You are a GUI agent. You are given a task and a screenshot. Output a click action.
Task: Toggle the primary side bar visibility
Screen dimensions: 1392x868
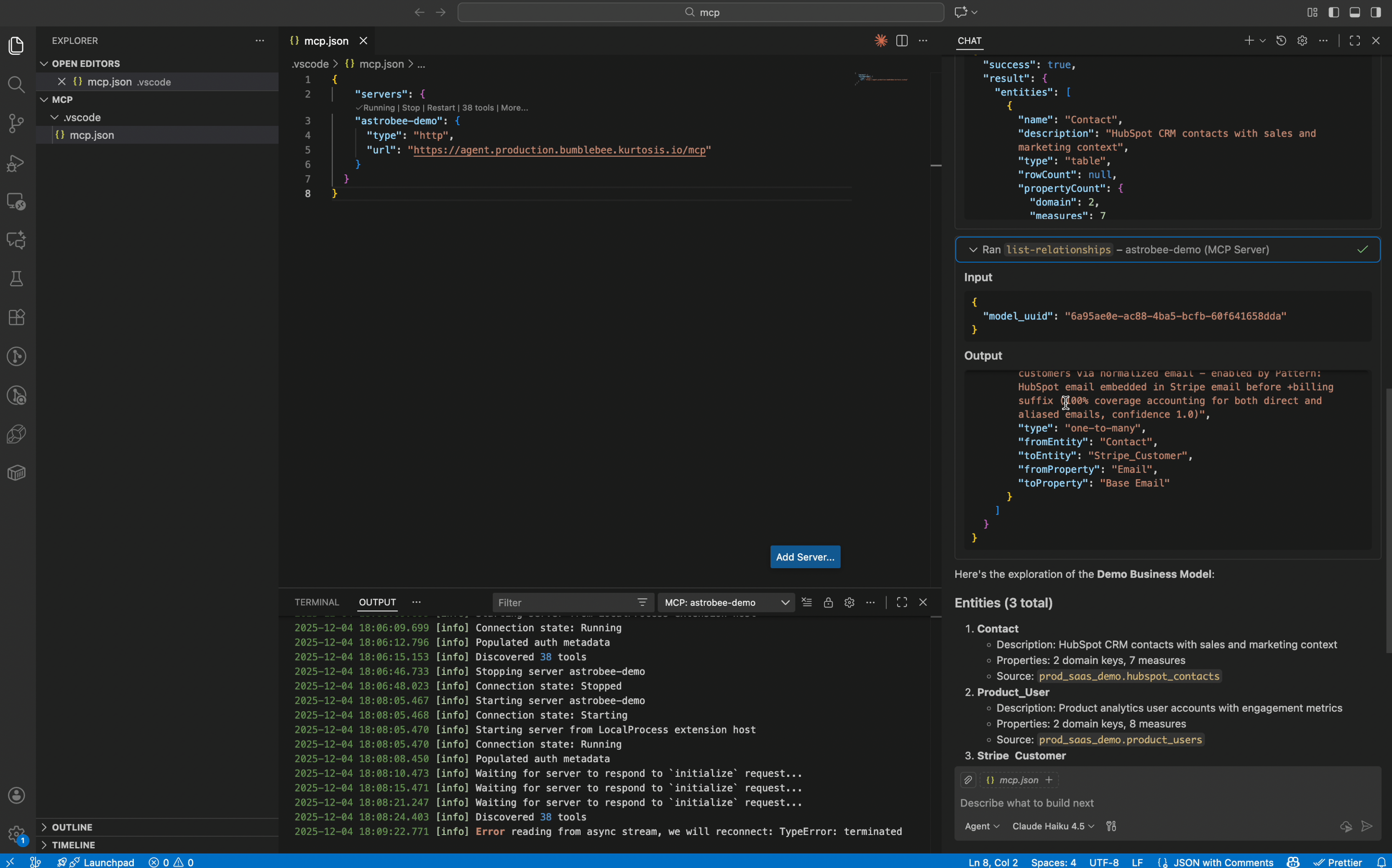pyautogui.click(x=1333, y=12)
